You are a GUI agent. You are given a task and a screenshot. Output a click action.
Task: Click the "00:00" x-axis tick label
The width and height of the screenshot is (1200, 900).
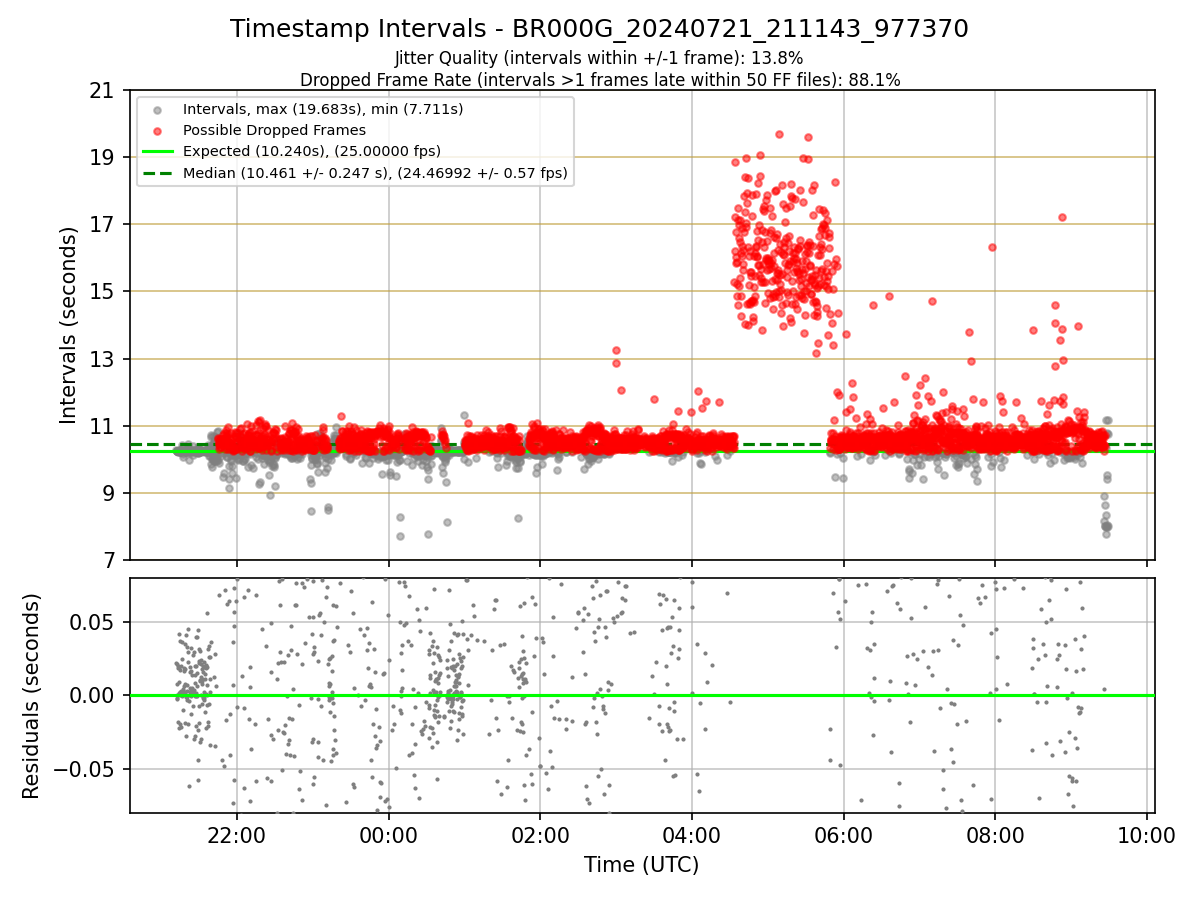[x=388, y=833]
